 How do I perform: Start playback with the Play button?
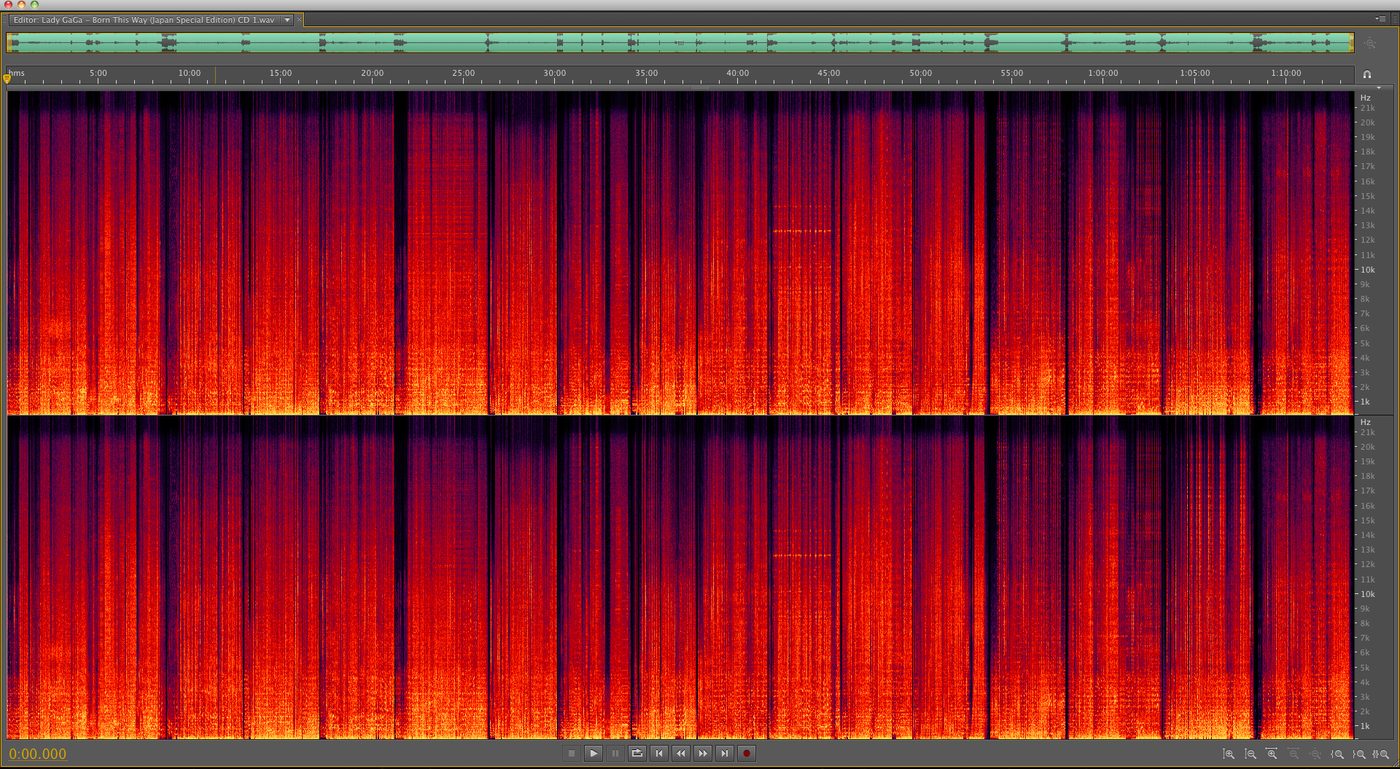click(x=594, y=753)
